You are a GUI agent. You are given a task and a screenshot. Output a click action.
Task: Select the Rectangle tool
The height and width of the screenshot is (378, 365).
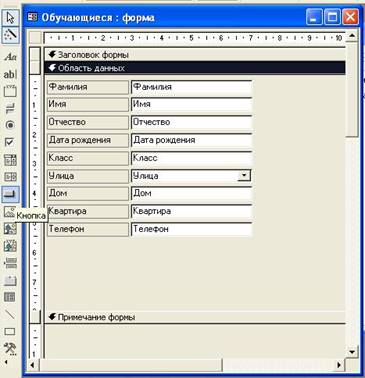click(x=10, y=331)
